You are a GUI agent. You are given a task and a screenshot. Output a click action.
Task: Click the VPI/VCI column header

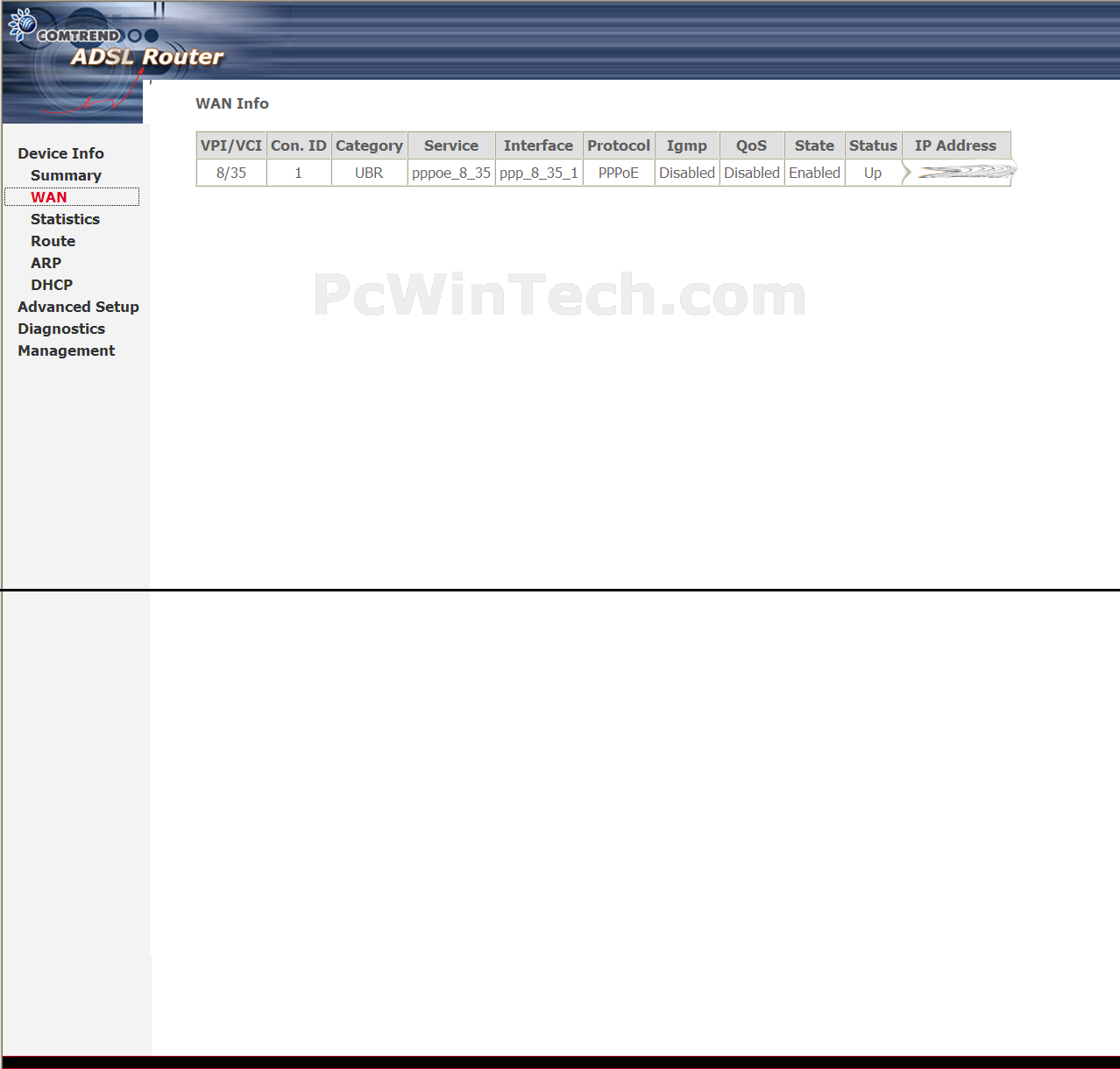(231, 145)
